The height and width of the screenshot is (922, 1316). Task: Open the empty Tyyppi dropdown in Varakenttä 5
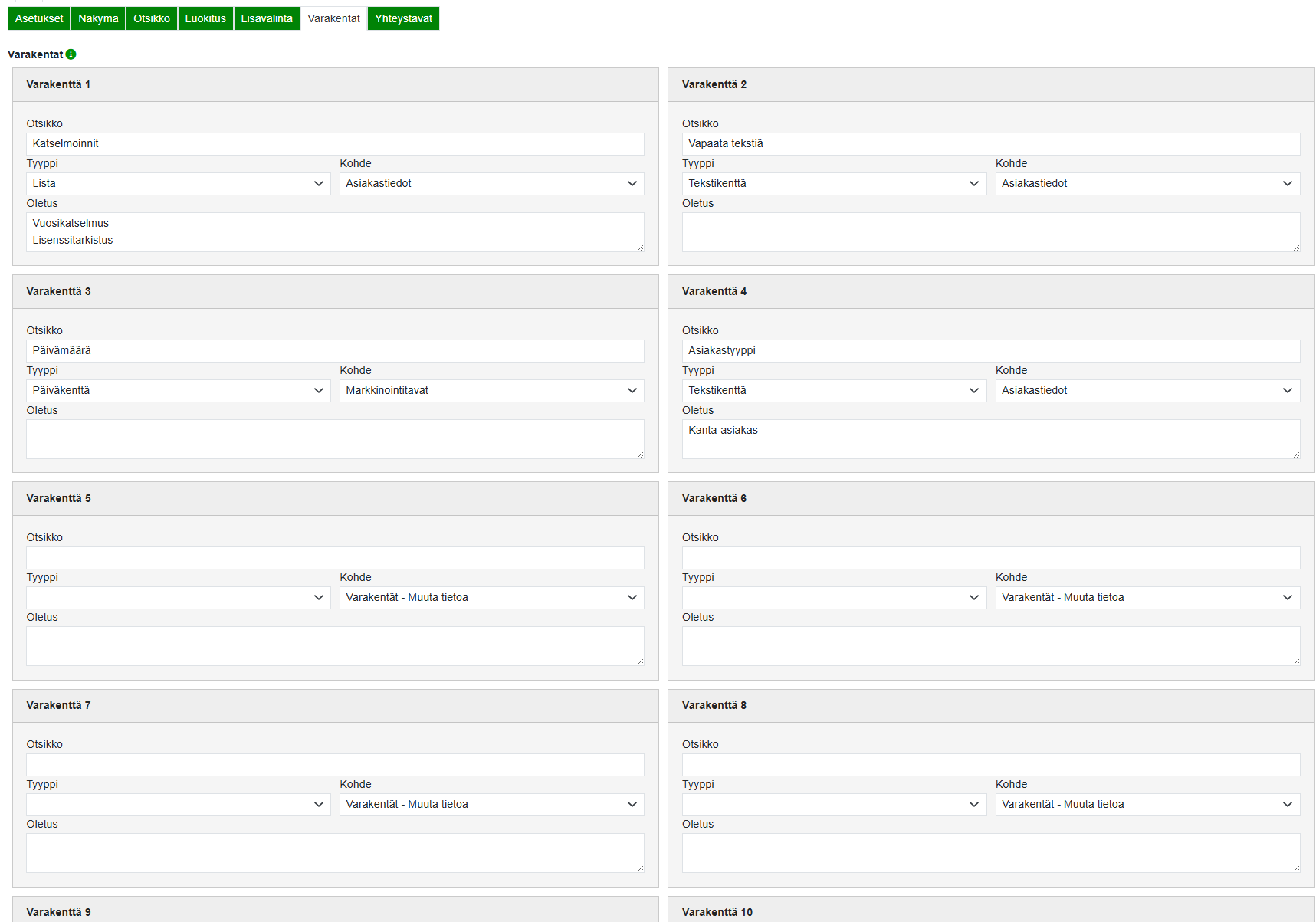(178, 598)
